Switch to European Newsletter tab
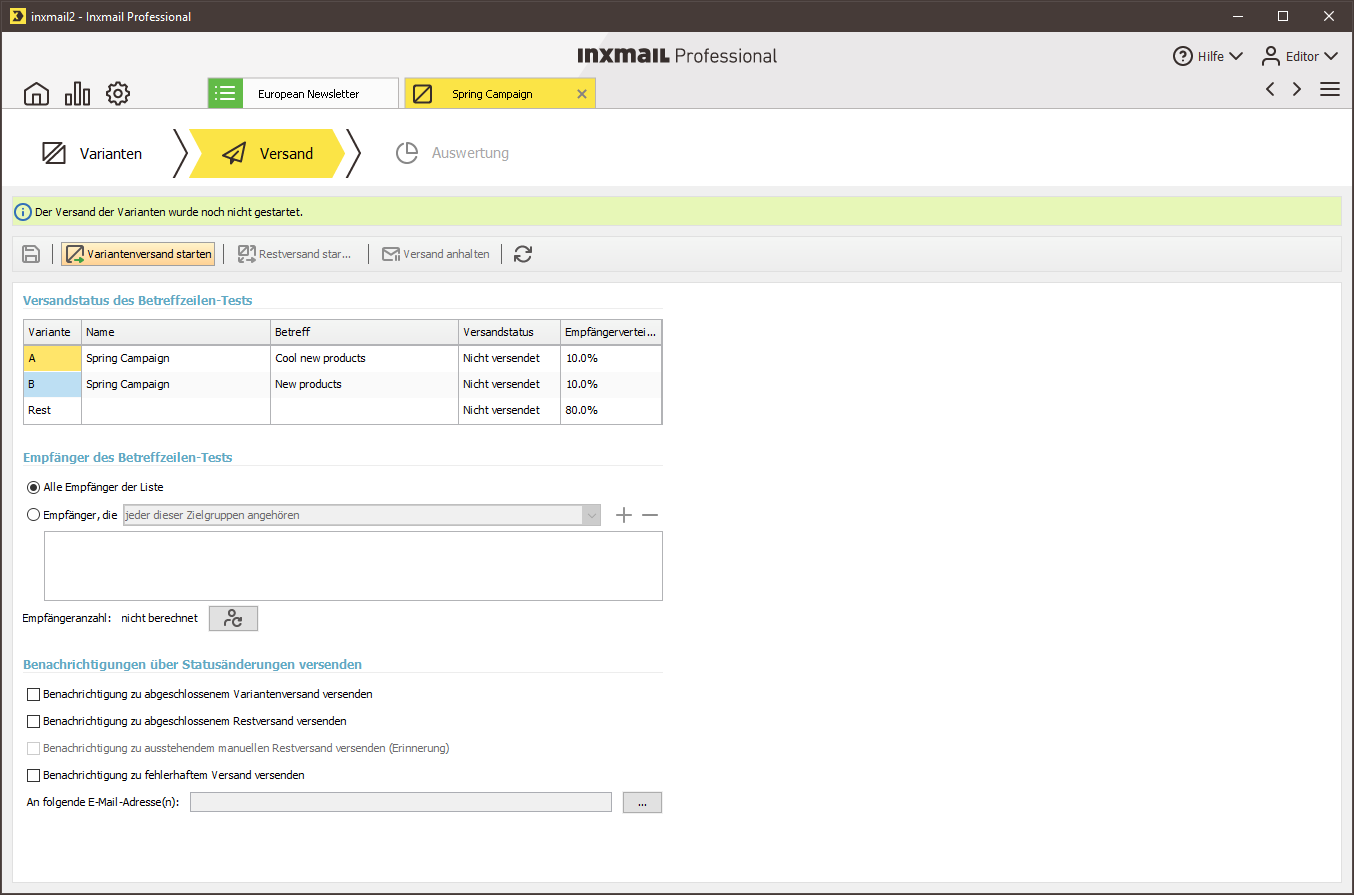Screen dimensions: 1354x895 [x=303, y=93]
